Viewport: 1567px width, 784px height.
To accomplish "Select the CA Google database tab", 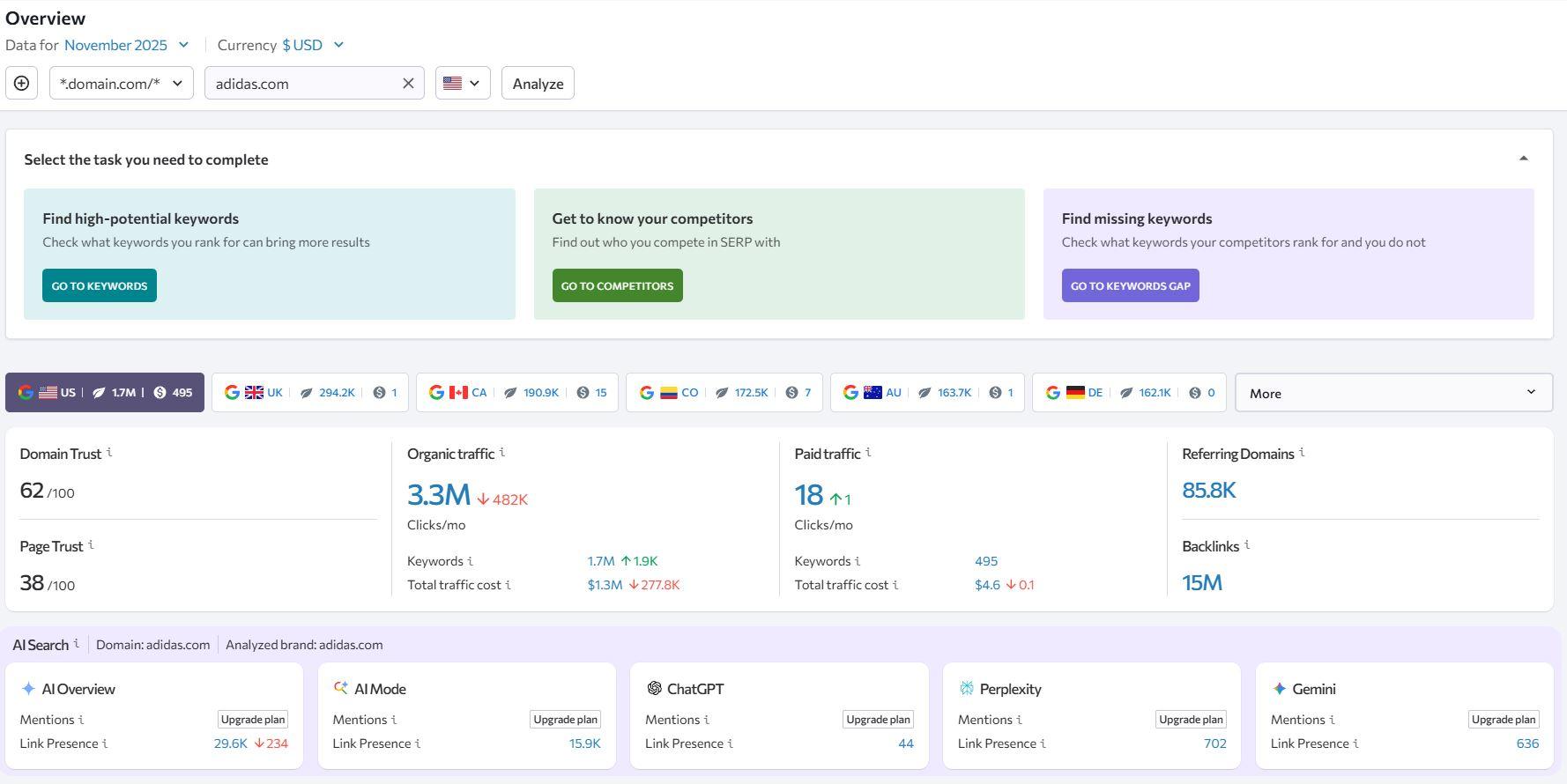I will [x=517, y=393].
